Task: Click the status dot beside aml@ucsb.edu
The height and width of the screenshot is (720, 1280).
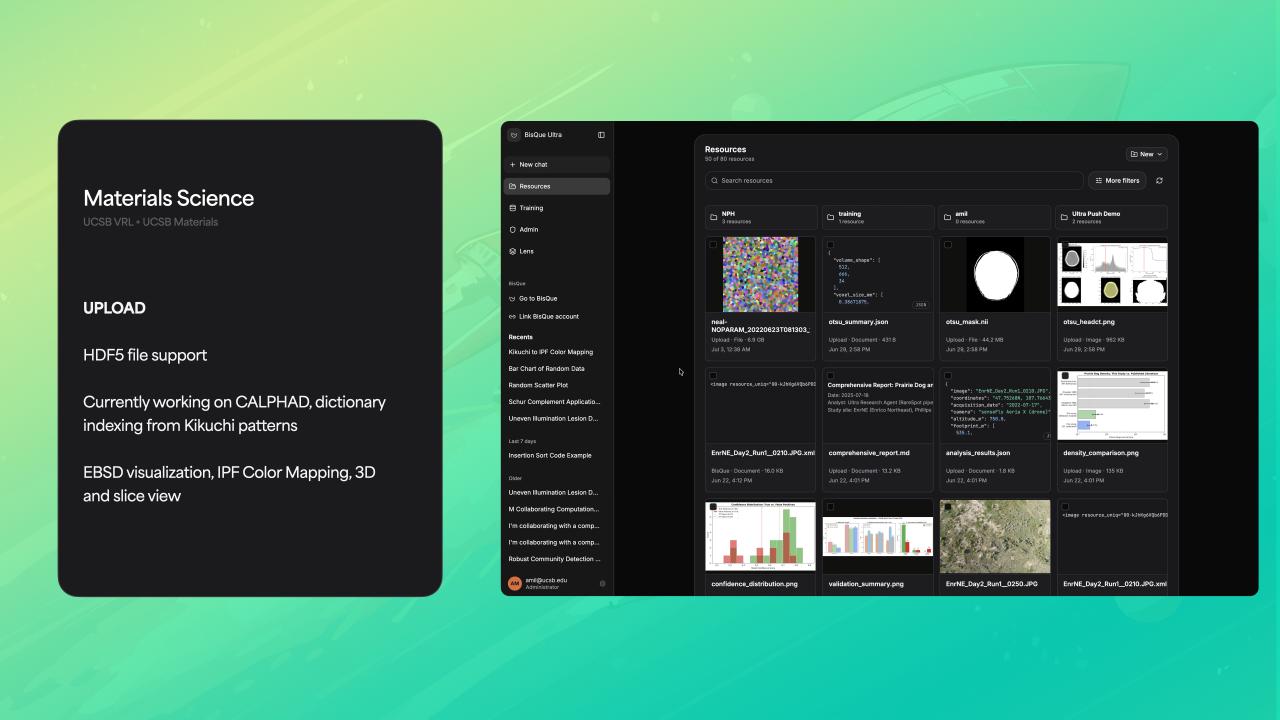Action: tap(602, 583)
